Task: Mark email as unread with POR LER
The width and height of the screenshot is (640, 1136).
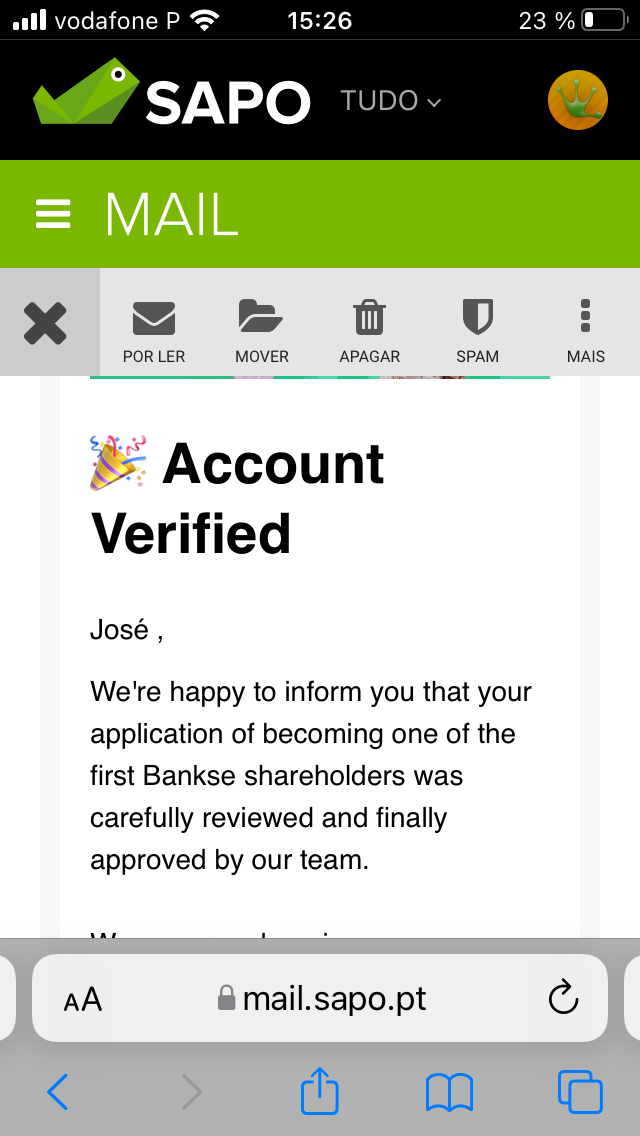Action: point(154,331)
